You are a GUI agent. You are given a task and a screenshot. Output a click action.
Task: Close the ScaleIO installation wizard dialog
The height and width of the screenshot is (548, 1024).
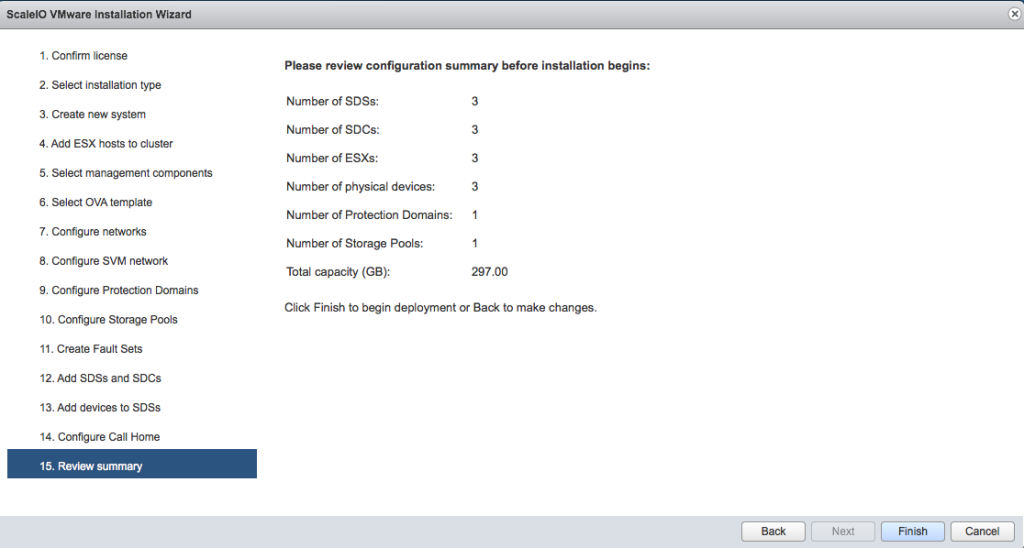point(1014,14)
